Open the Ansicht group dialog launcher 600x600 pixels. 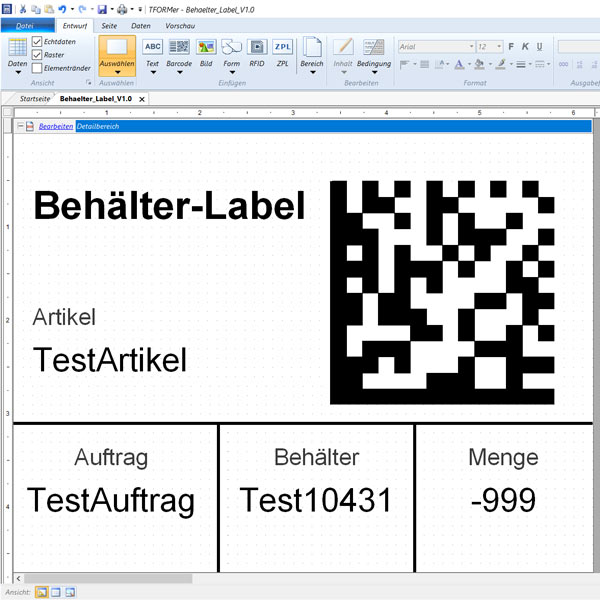click(x=89, y=82)
